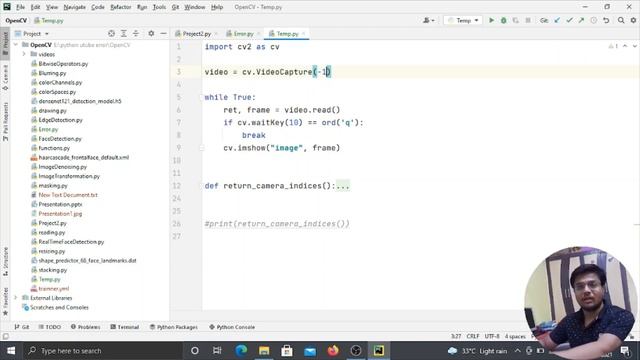Open the Git tool window
The width and height of the screenshot is (640, 360).
point(22,327)
